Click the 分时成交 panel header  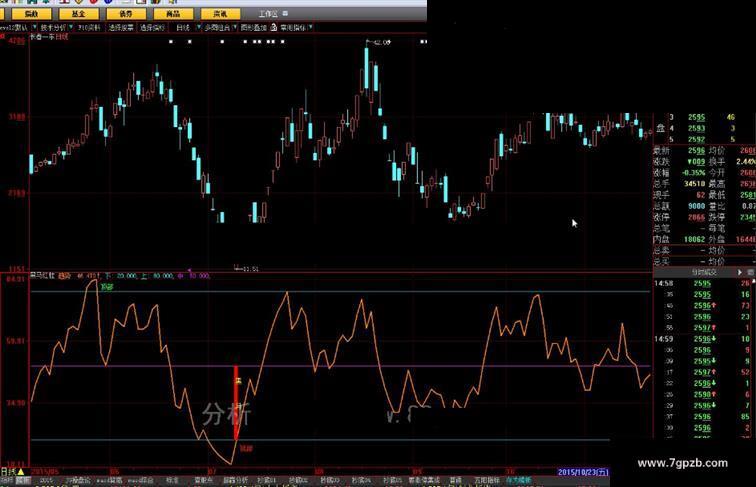tap(704, 272)
